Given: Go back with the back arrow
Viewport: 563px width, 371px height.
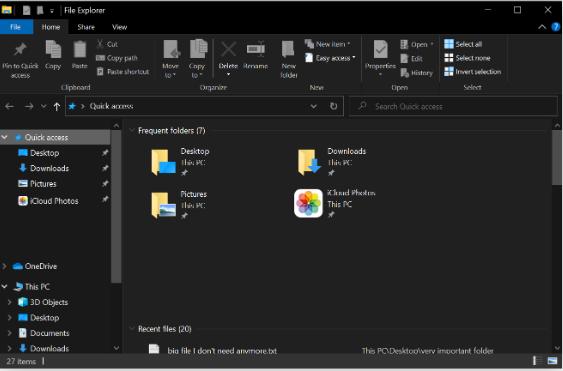Looking at the screenshot, I should click(x=9, y=106).
